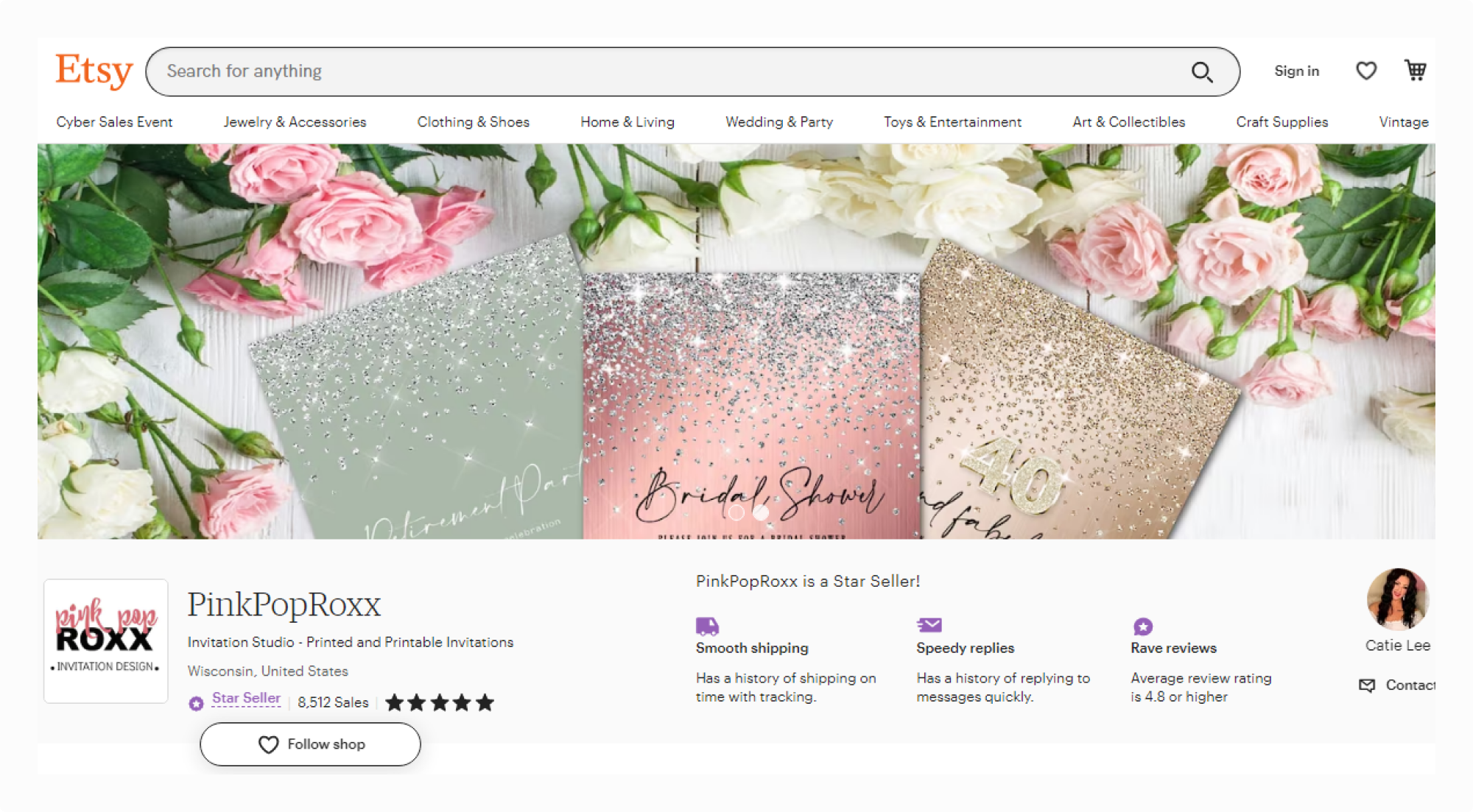
Task: Open Toys & Entertainment category
Action: (x=952, y=122)
